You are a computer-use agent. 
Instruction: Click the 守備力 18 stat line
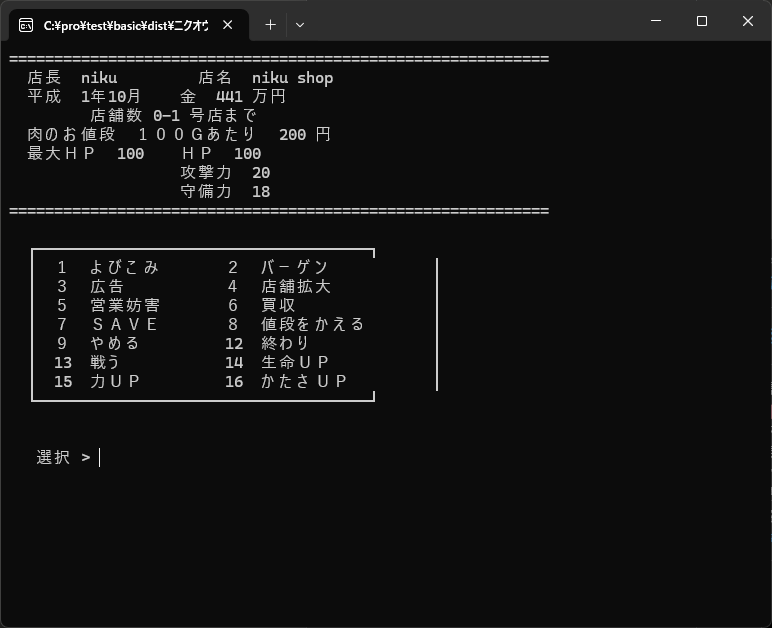(x=225, y=191)
